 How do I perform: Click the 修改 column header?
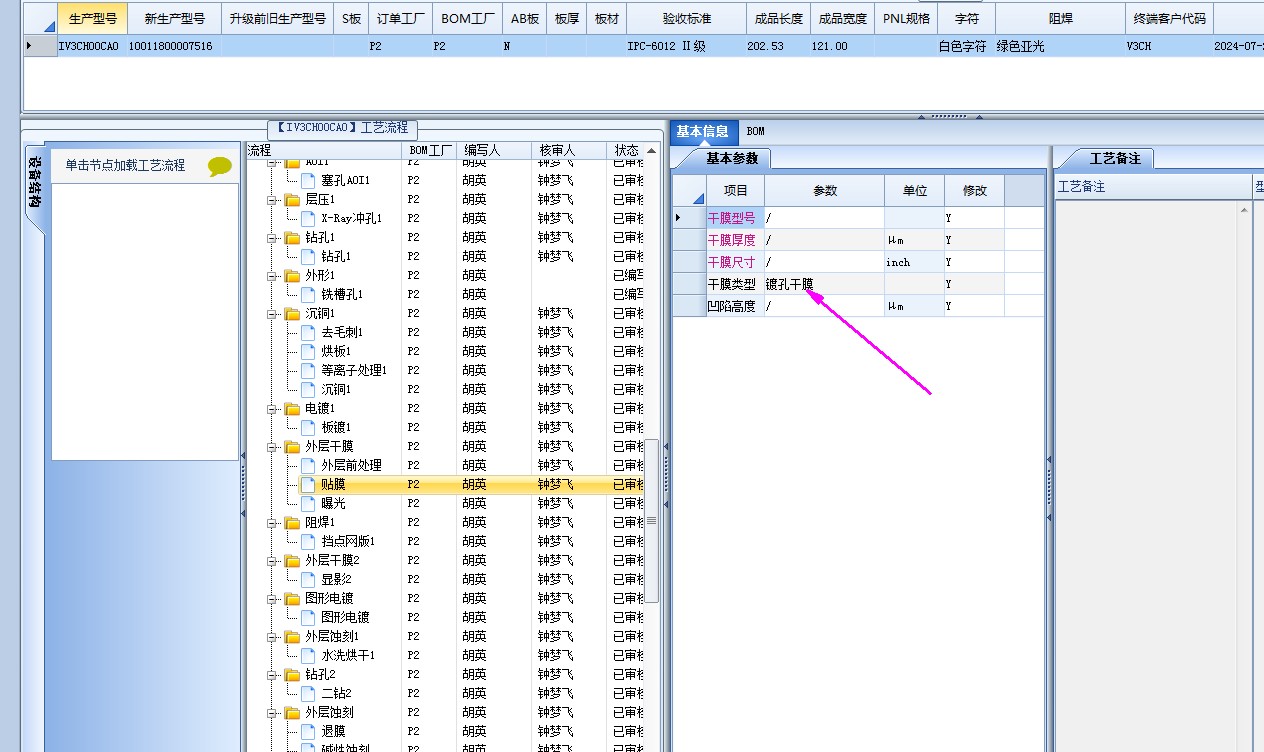(975, 190)
